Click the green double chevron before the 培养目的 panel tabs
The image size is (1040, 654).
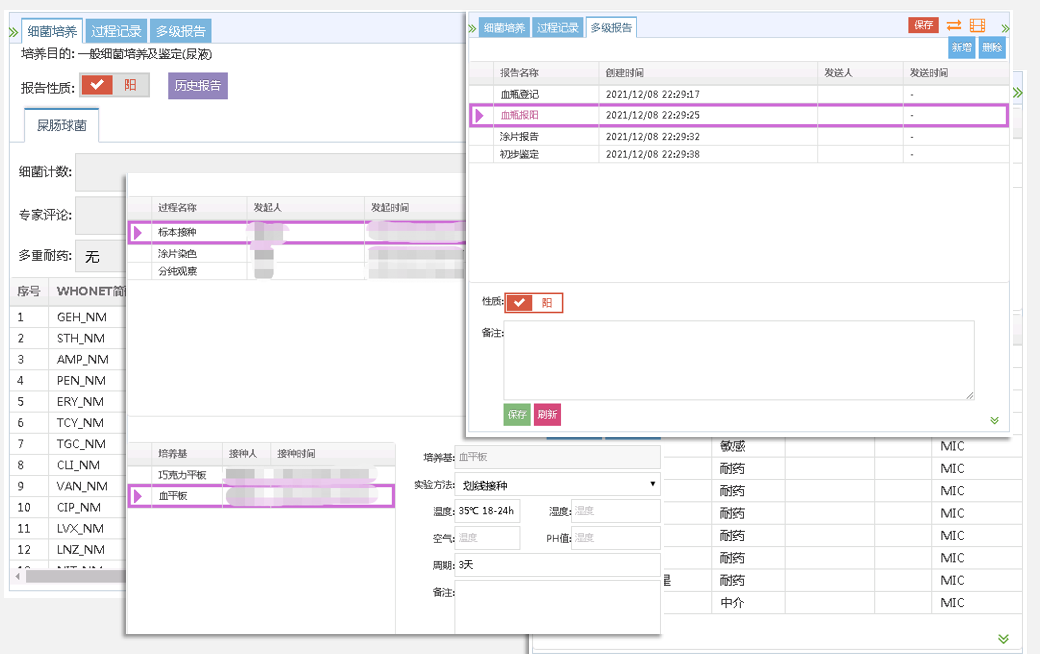tap(13, 31)
